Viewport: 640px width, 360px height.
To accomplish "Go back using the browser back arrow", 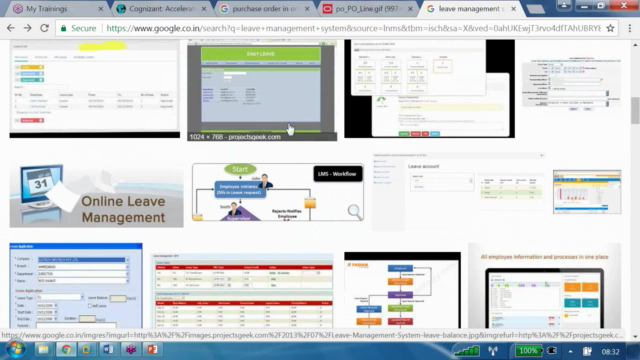I will pos(11,28).
